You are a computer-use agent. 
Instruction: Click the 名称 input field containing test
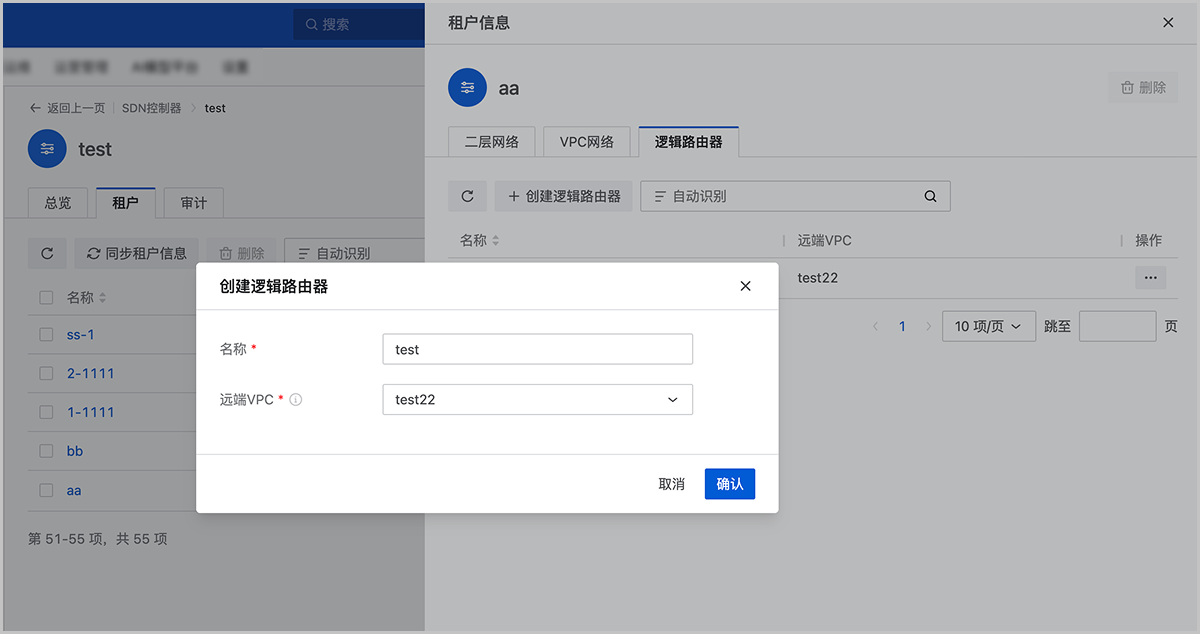pos(537,349)
